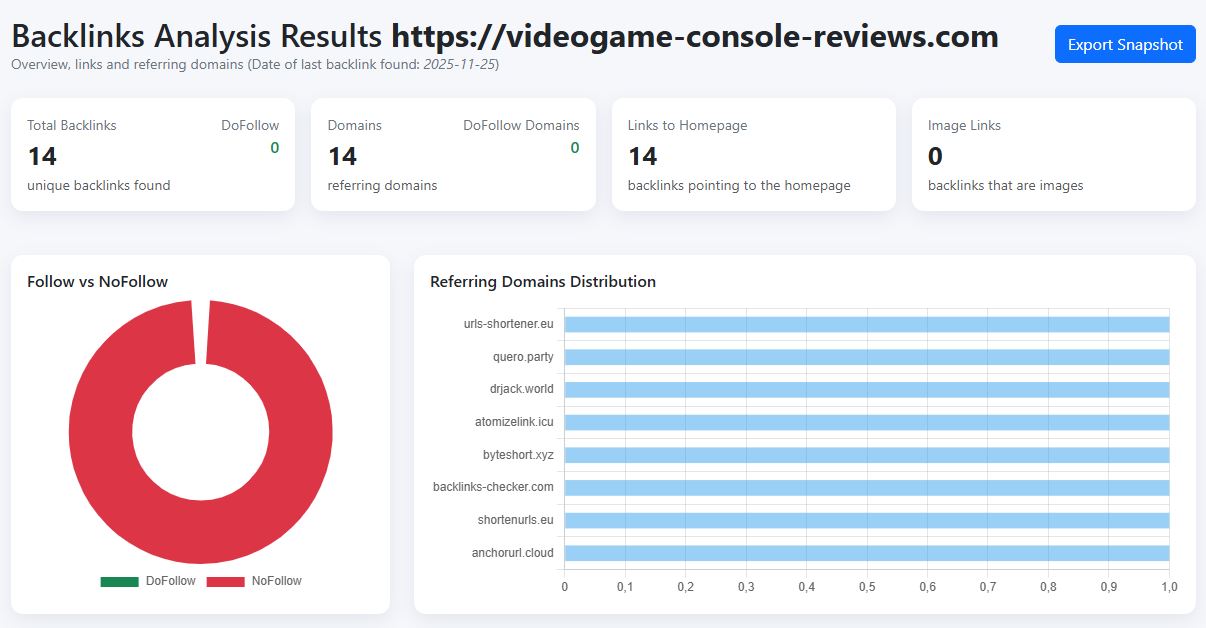Click the Image Links count 0

[x=935, y=156]
